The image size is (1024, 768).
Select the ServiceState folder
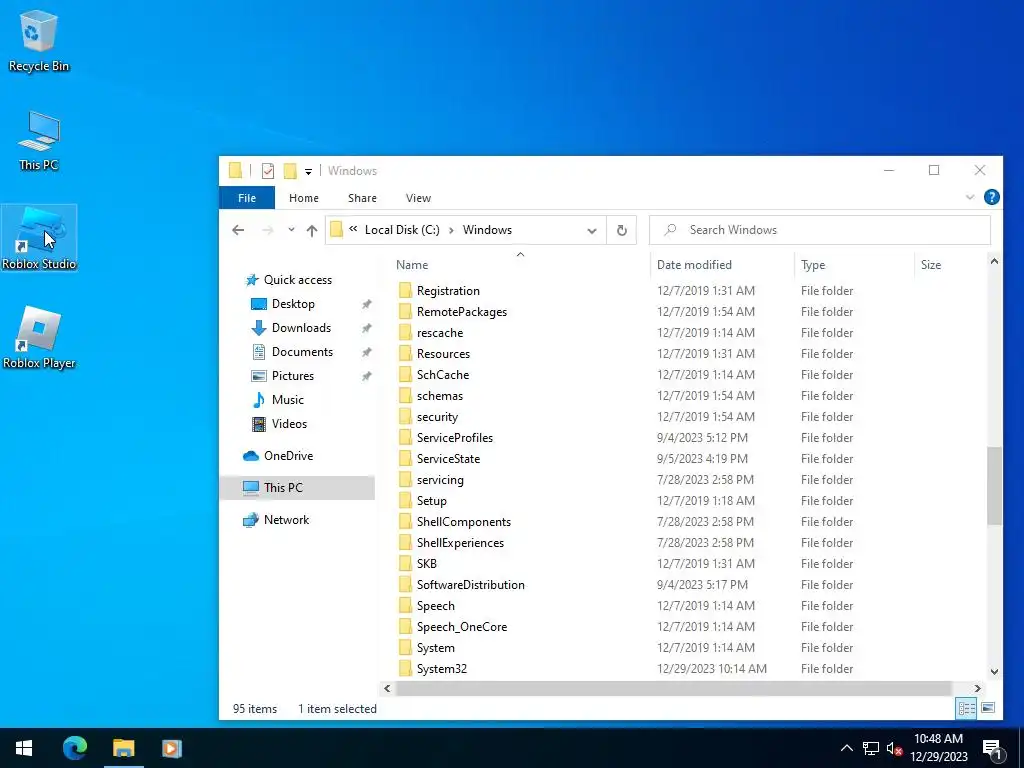coord(448,458)
